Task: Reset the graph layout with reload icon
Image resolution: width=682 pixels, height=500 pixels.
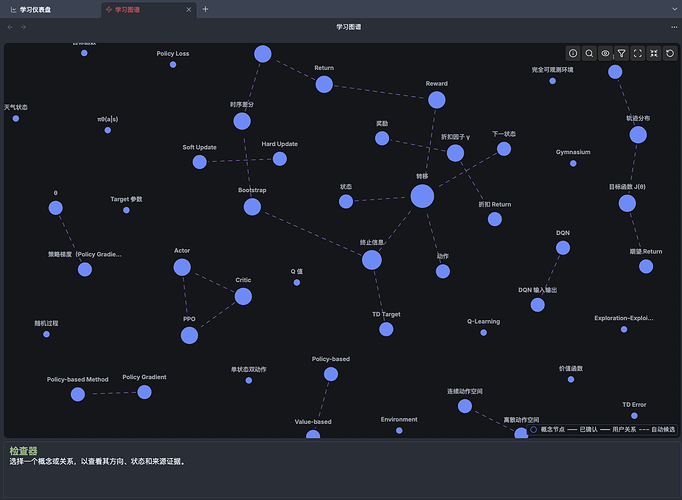Action: [x=670, y=53]
